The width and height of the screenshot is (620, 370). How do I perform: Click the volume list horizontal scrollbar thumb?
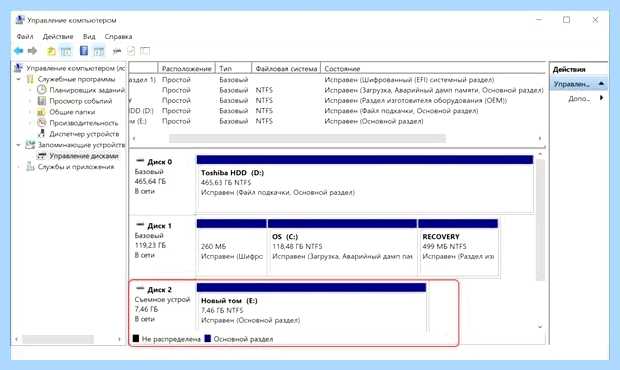pos(307,138)
